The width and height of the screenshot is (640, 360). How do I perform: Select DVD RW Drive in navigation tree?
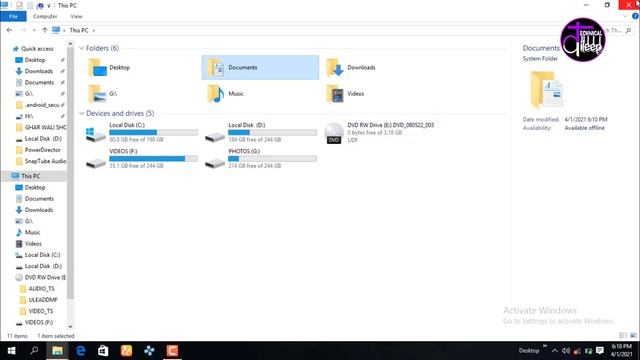click(x=41, y=277)
